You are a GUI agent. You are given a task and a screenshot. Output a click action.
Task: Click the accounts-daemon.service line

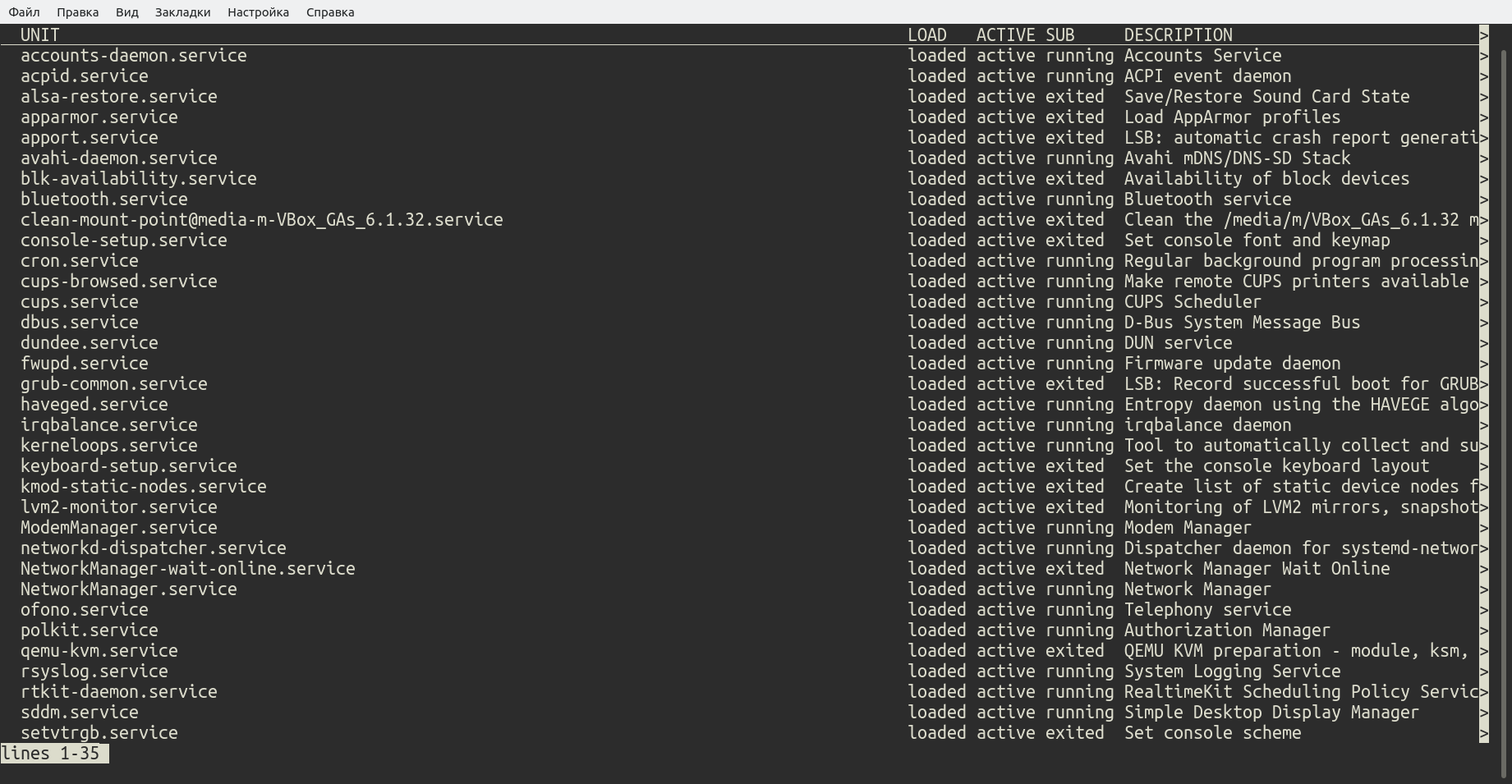click(x=133, y=56)
